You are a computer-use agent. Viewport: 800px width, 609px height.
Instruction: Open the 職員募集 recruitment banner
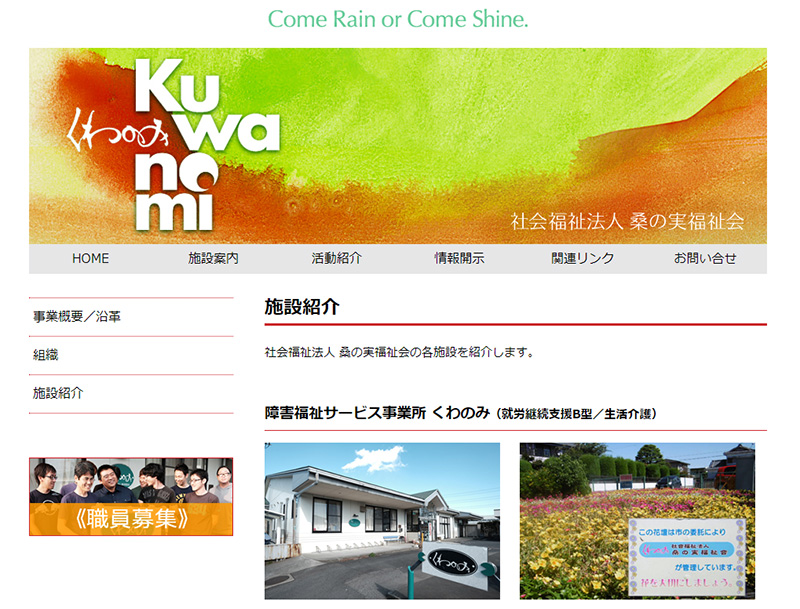coord(131,520)
